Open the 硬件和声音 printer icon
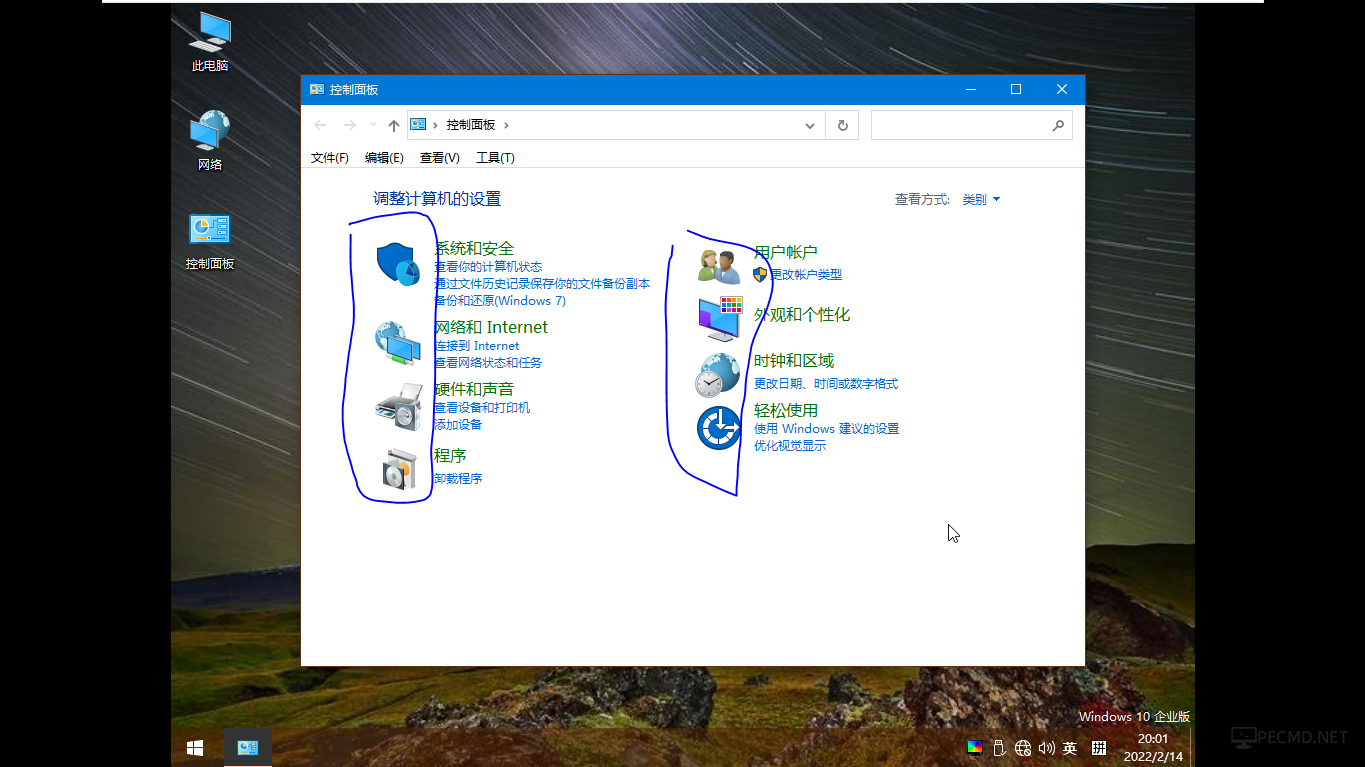Screen dimensions: 1365x767 click(x=397, y=406)
